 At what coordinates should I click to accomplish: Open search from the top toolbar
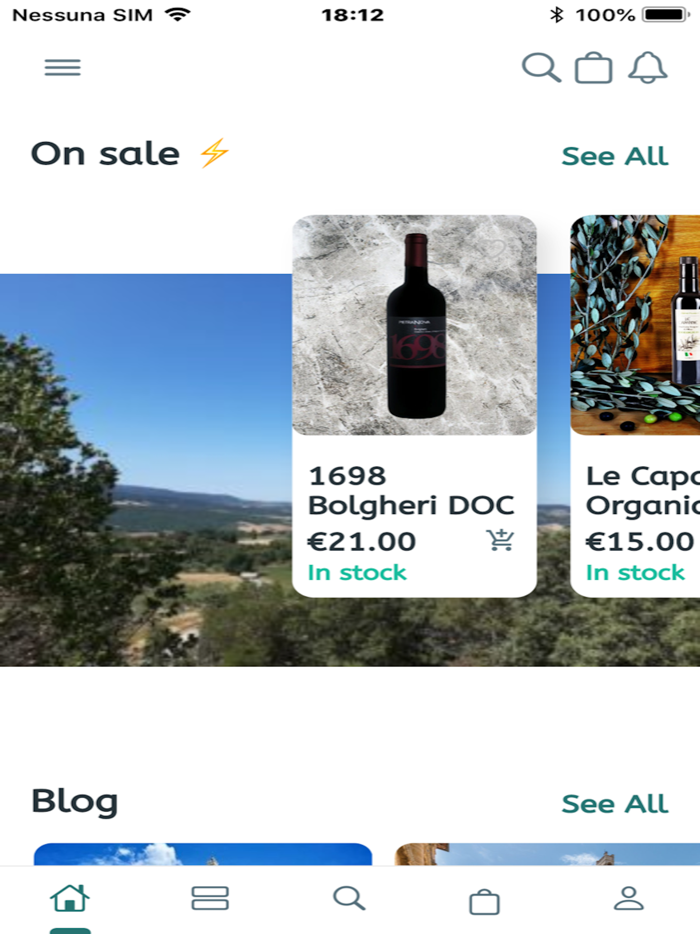[x=542, y=67]
